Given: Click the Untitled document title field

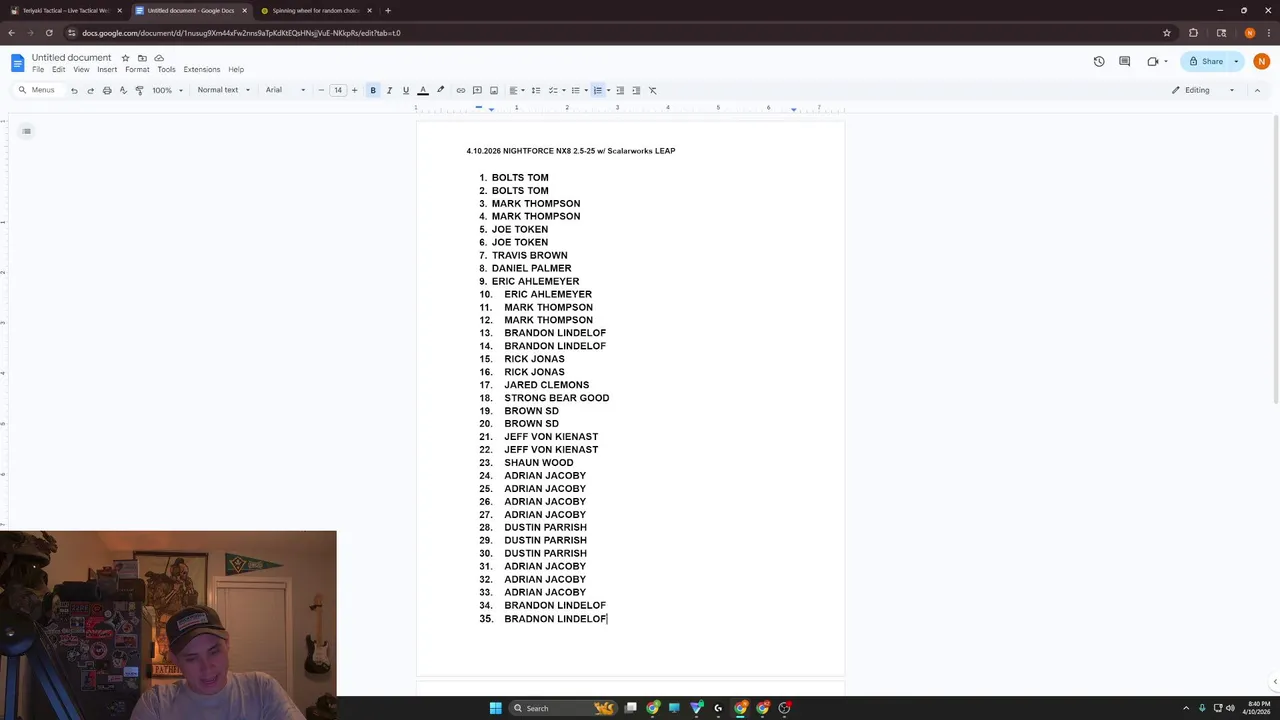Looking at the screenshot, I should coord(71,58).
